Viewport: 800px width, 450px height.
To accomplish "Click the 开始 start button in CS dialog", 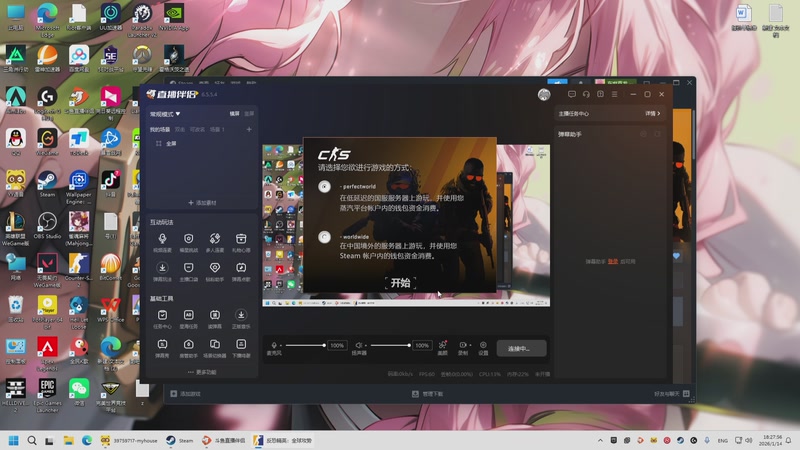I will click(401, 283).
